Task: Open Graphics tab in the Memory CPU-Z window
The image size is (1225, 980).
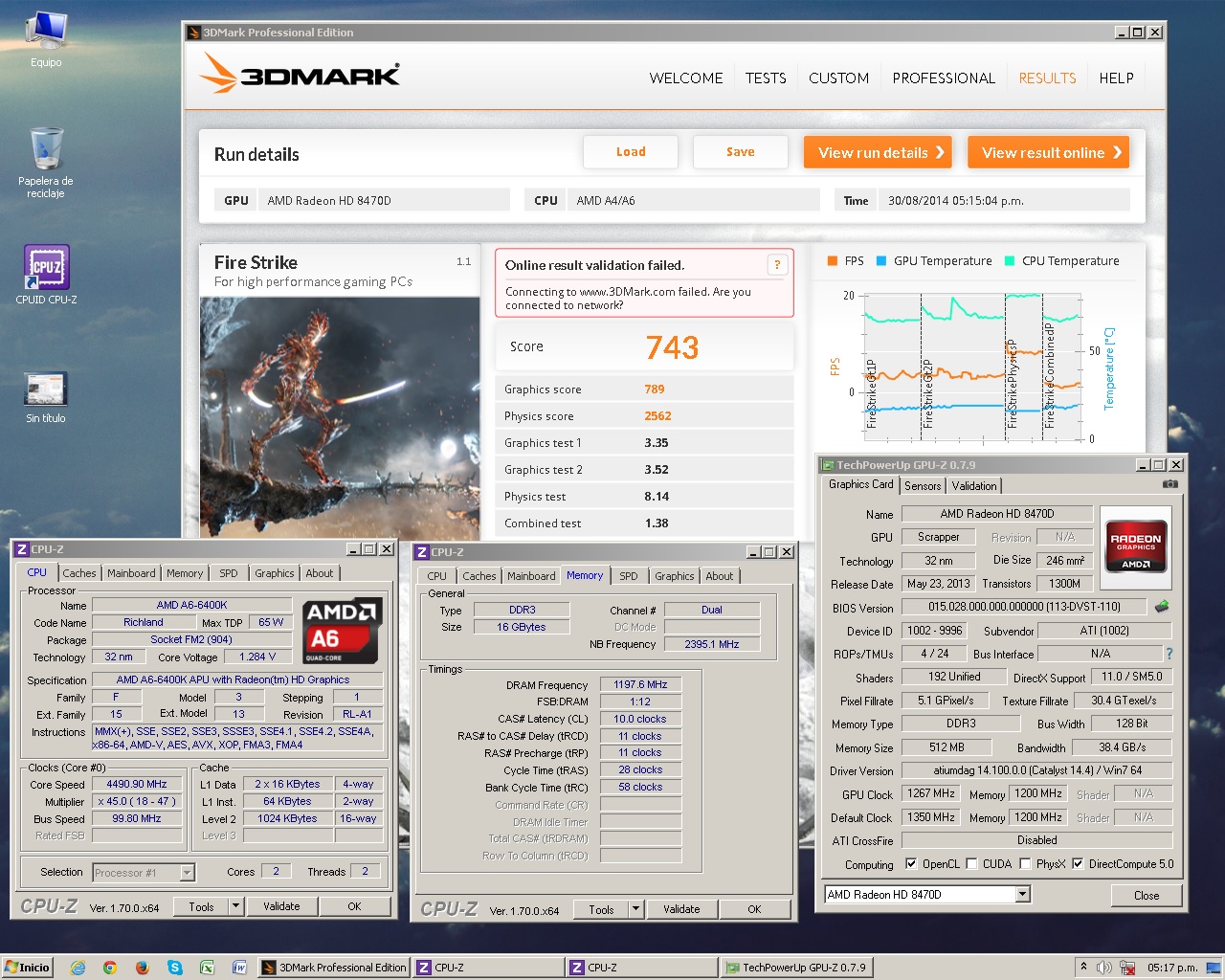Action: click(x=675, y=576)
